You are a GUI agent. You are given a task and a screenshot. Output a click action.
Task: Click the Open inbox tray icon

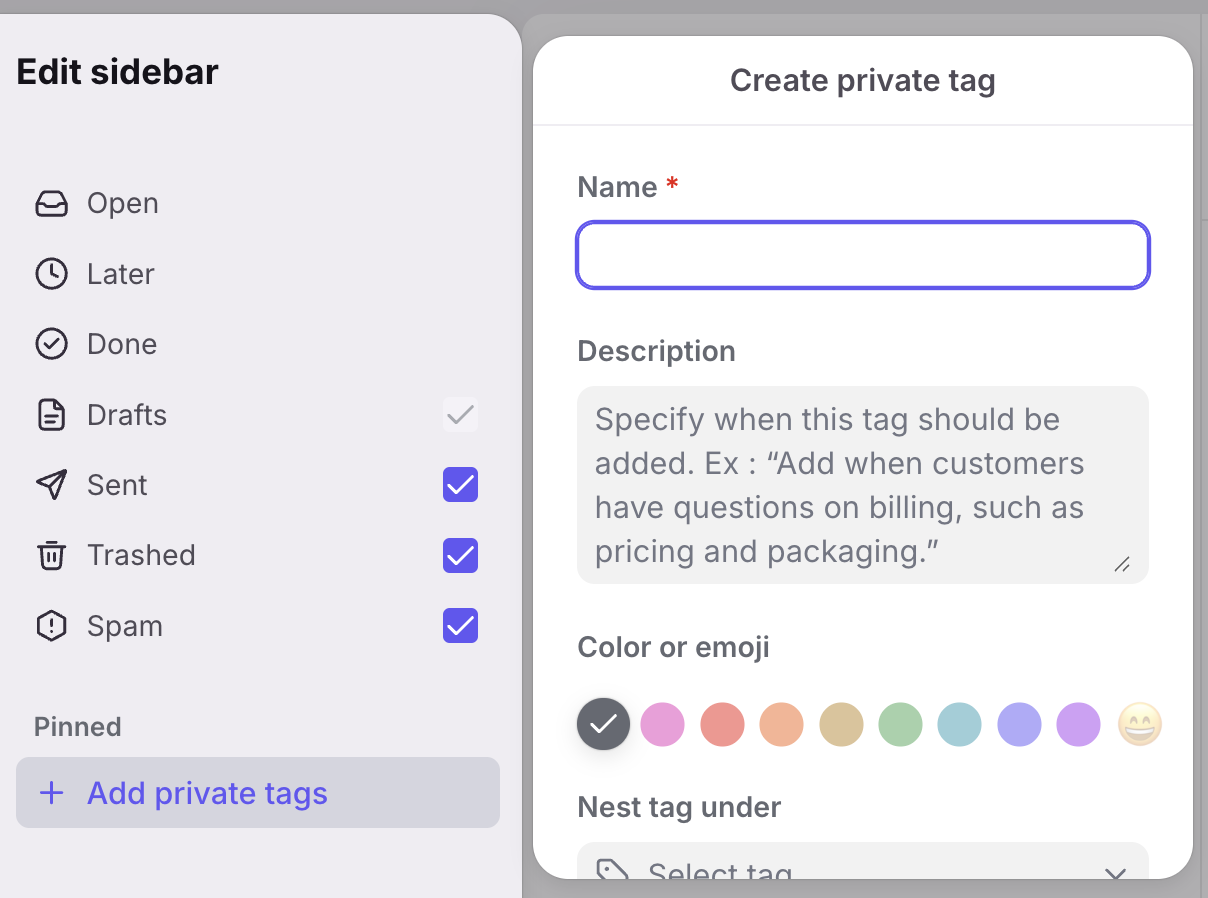pyautogui.click(x=51, y=204)
